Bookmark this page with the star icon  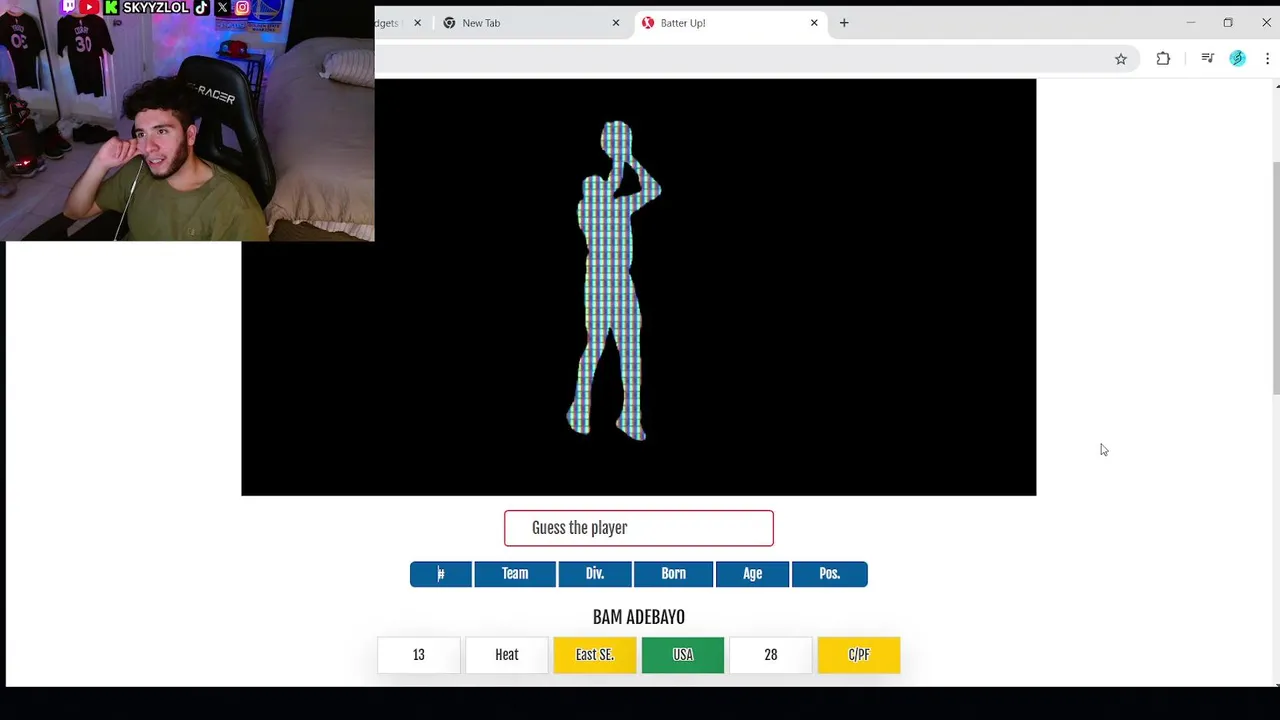[x=1121, y=59]
